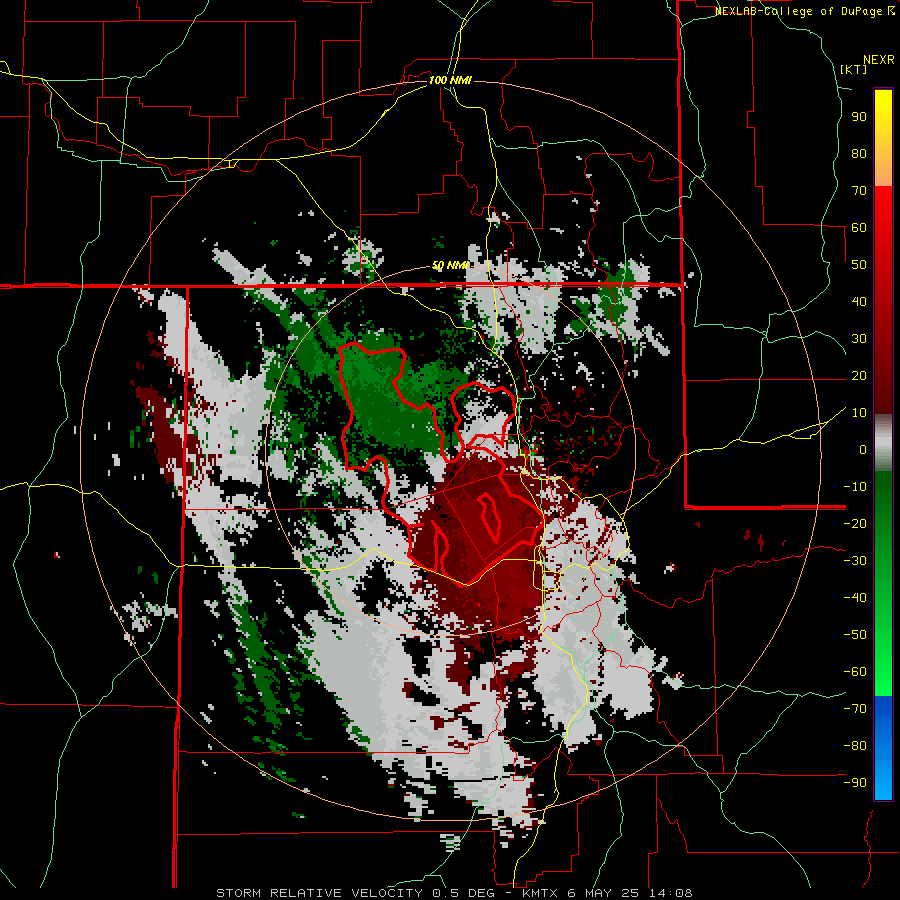
Task: Click the -50 value on the velocity scale
Action: coord(855,635)
